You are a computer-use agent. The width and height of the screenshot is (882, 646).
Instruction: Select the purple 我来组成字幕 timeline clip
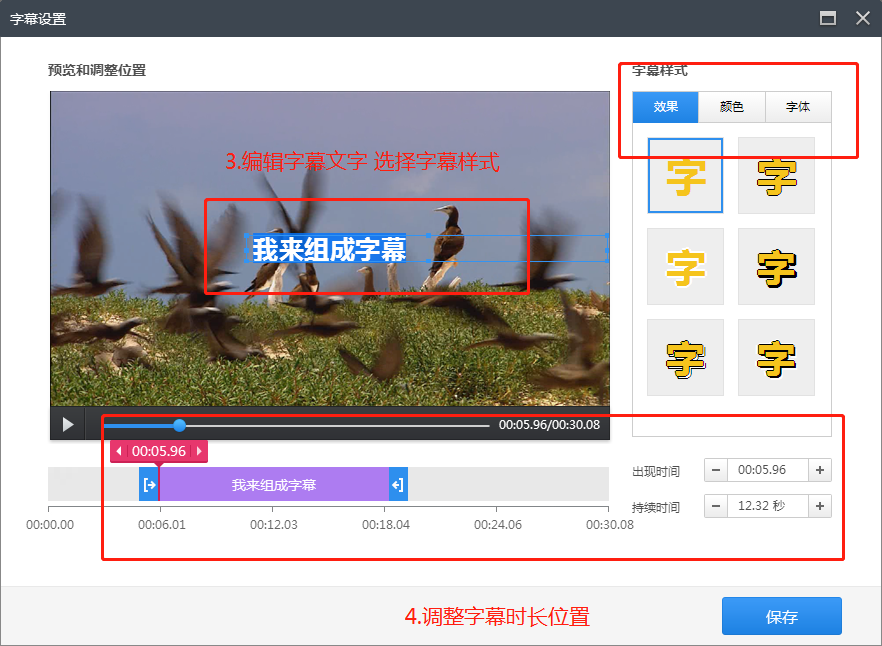273,485
